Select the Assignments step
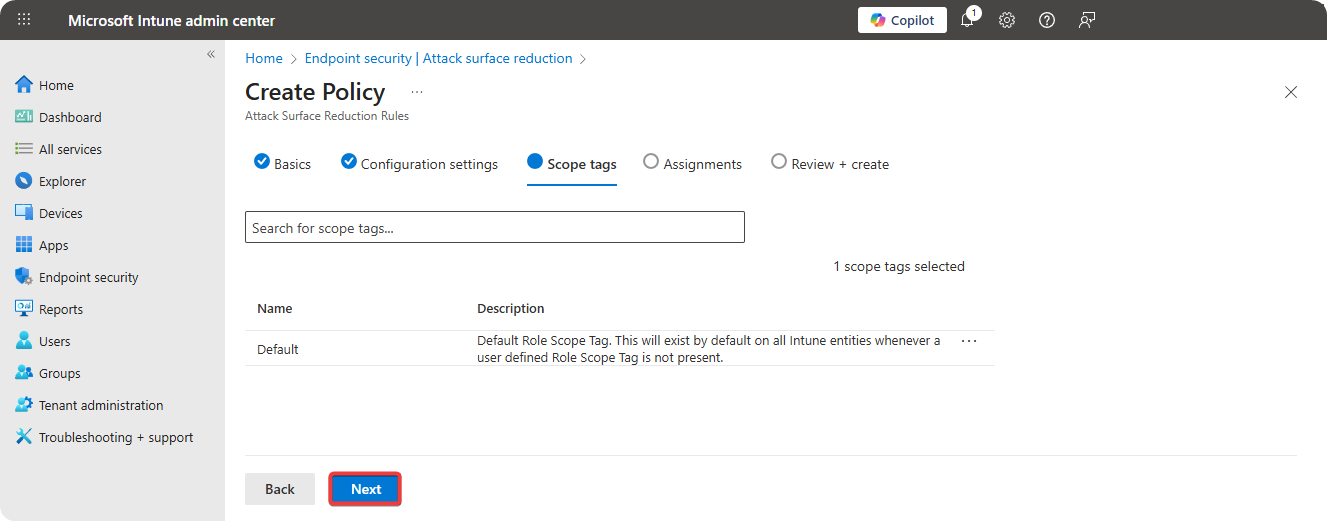This screenshot has width=1327, height=521. pos(692,164)
